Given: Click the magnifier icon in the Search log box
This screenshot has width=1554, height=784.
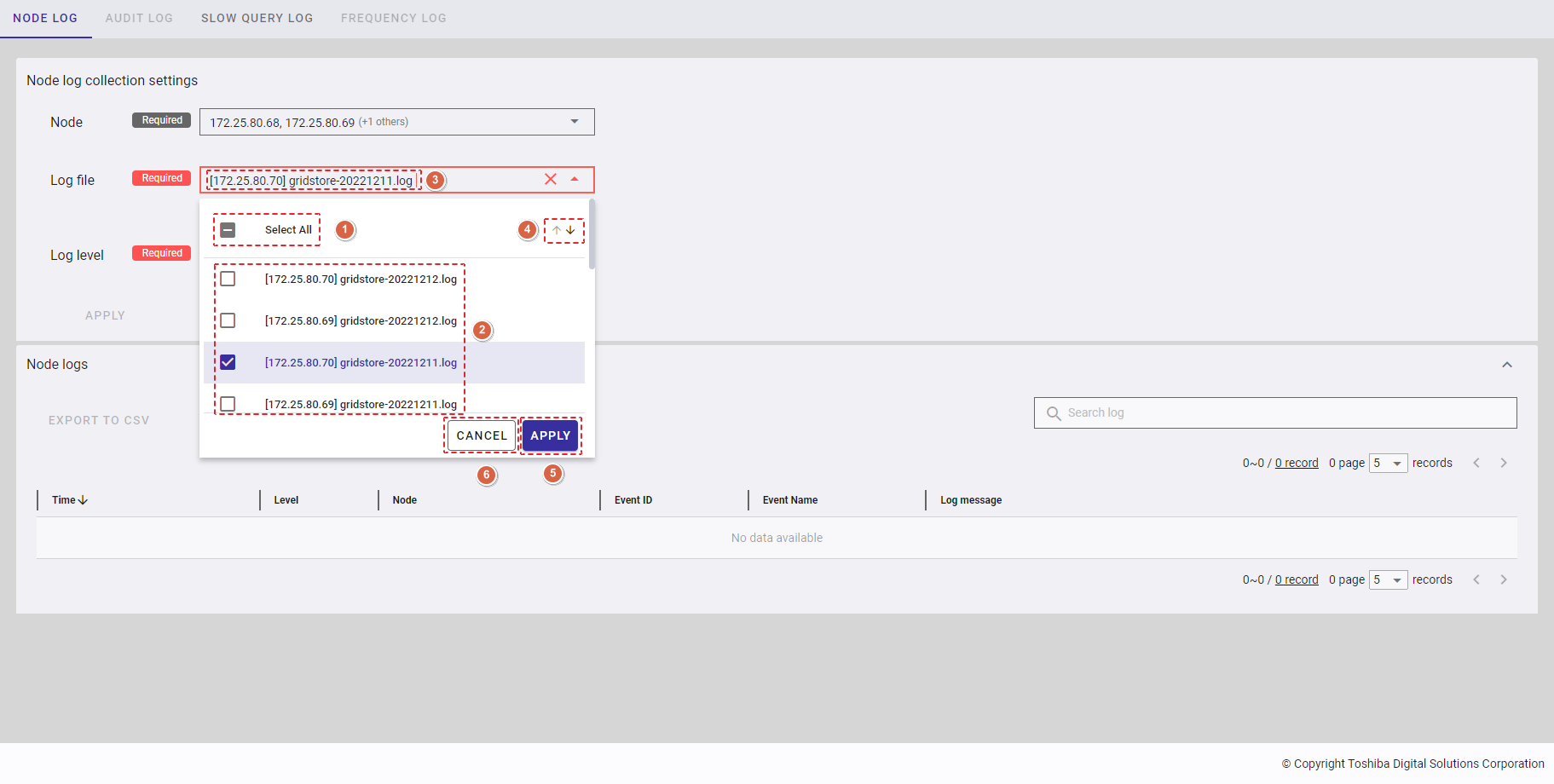Looking at the screenshot, I should 1054,413.
